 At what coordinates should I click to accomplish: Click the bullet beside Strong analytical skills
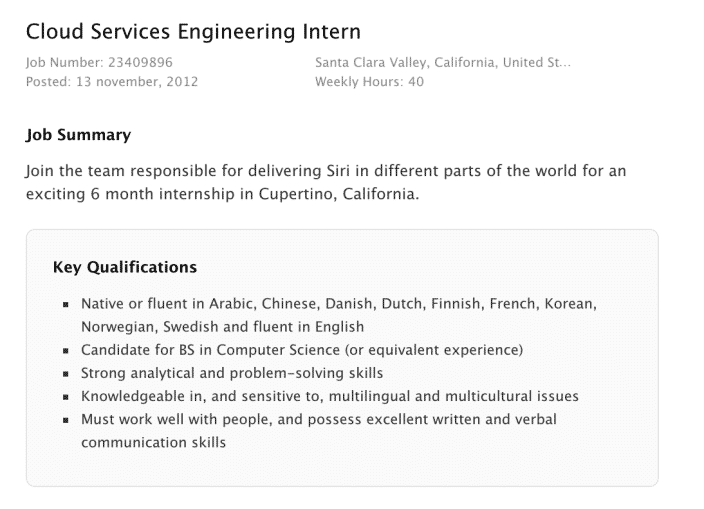point(65,374)
